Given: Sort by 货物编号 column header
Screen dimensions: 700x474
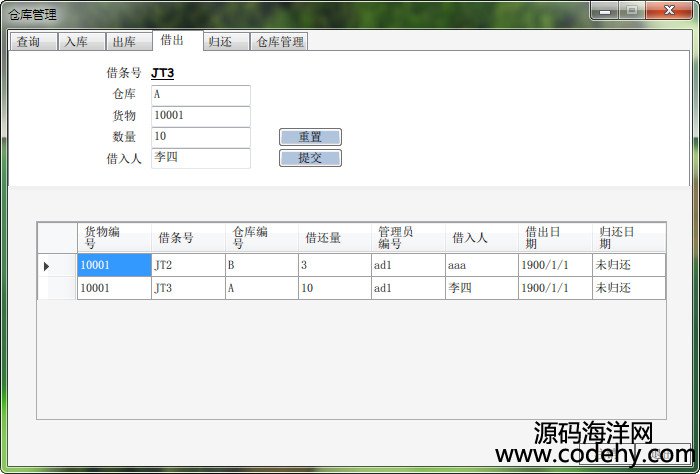Looking at the screenshot, I should tap(114, 237).
